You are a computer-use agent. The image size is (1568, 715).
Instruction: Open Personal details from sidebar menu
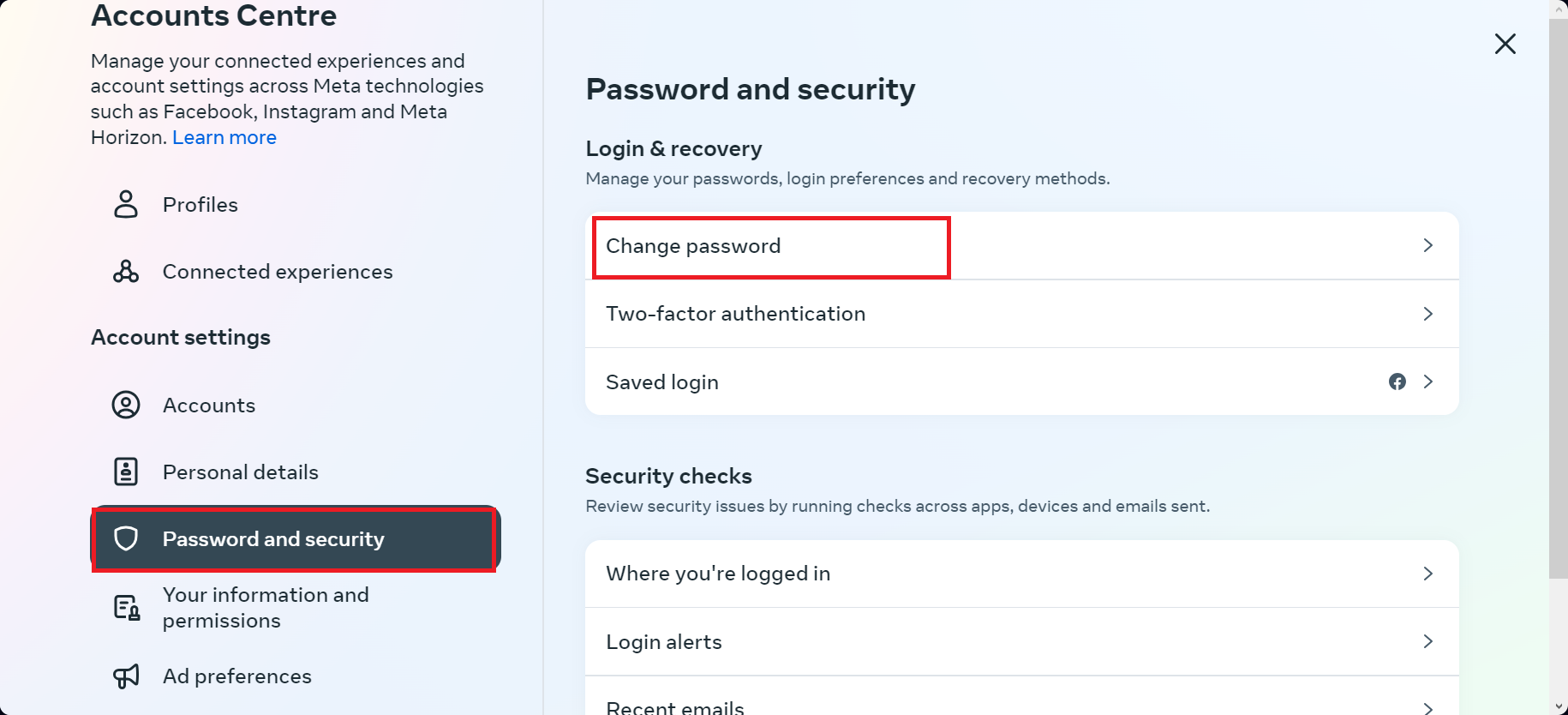pos(241,471)
